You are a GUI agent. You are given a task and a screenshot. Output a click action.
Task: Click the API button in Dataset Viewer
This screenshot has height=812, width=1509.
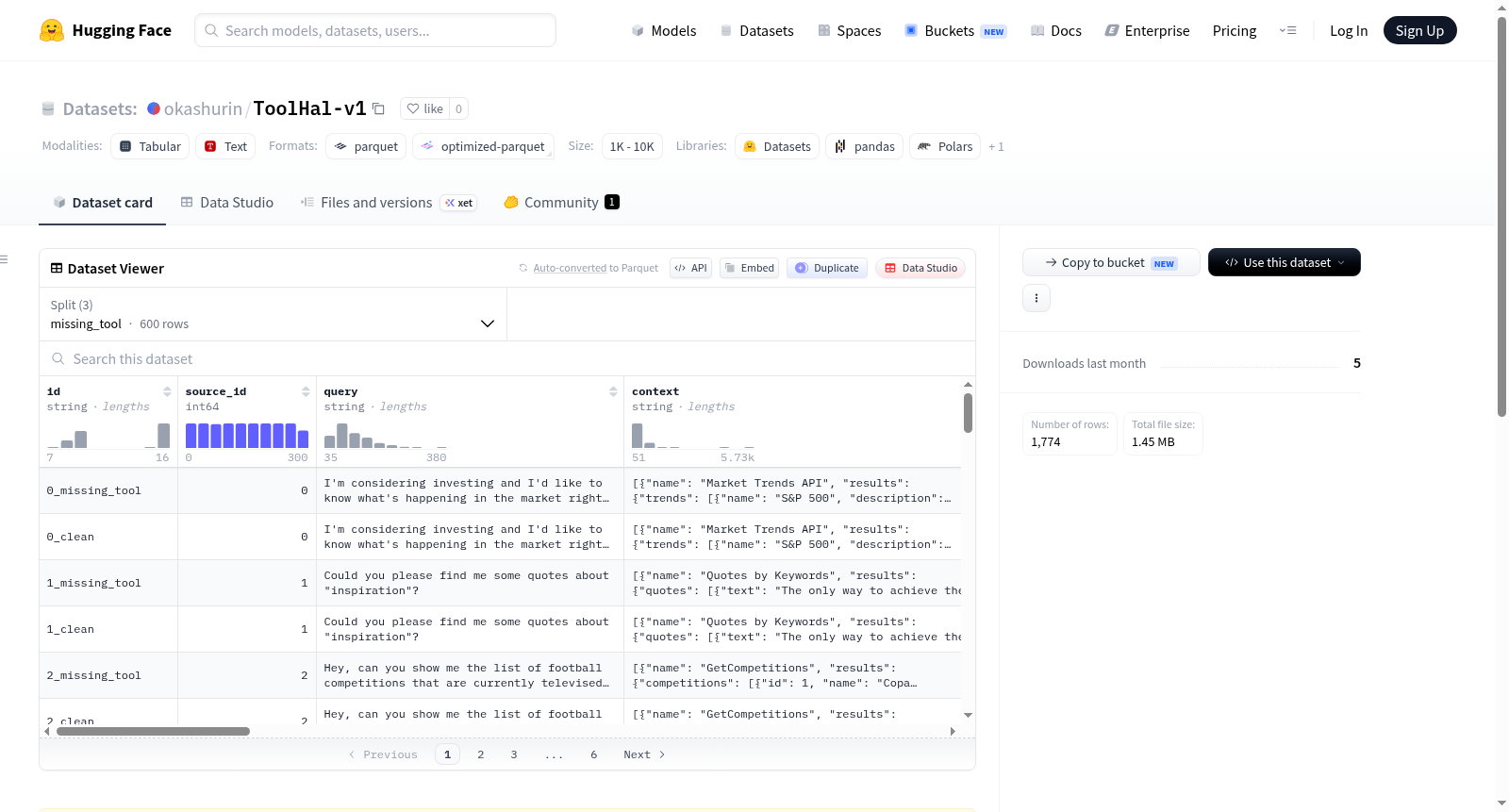(691, 268)
